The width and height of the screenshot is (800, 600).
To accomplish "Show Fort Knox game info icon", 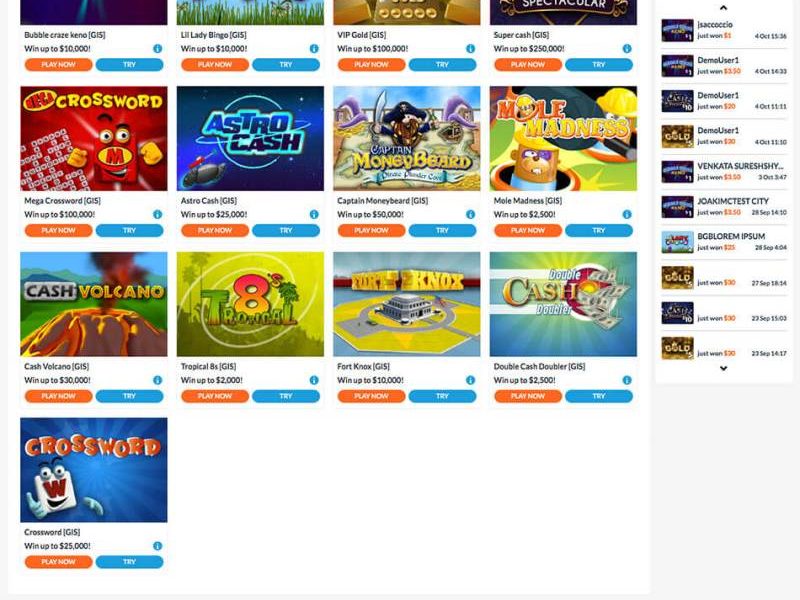I will tap(470, 381).
